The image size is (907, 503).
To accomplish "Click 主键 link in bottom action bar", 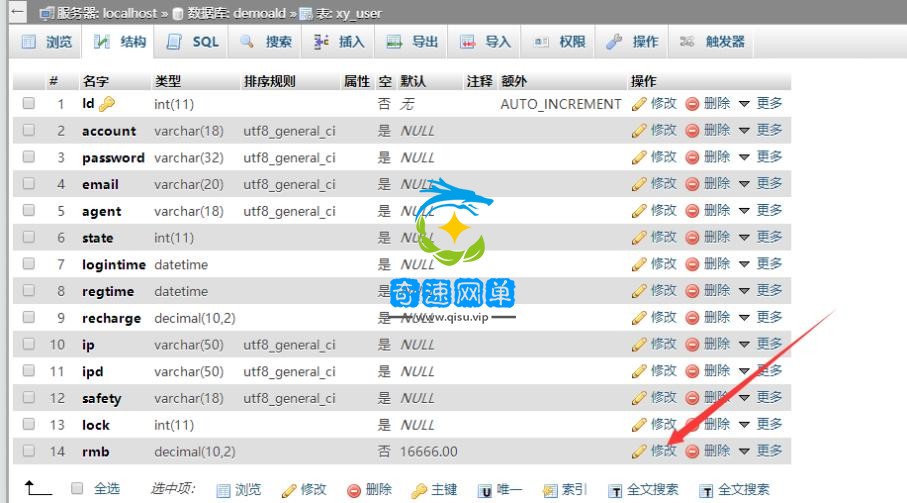I will pos(444,490).
